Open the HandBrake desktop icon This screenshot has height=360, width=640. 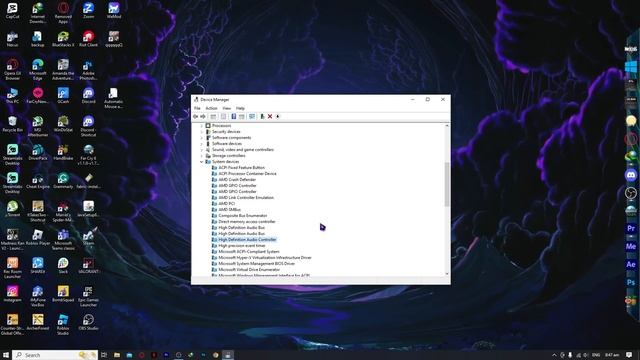pos(63,152)
